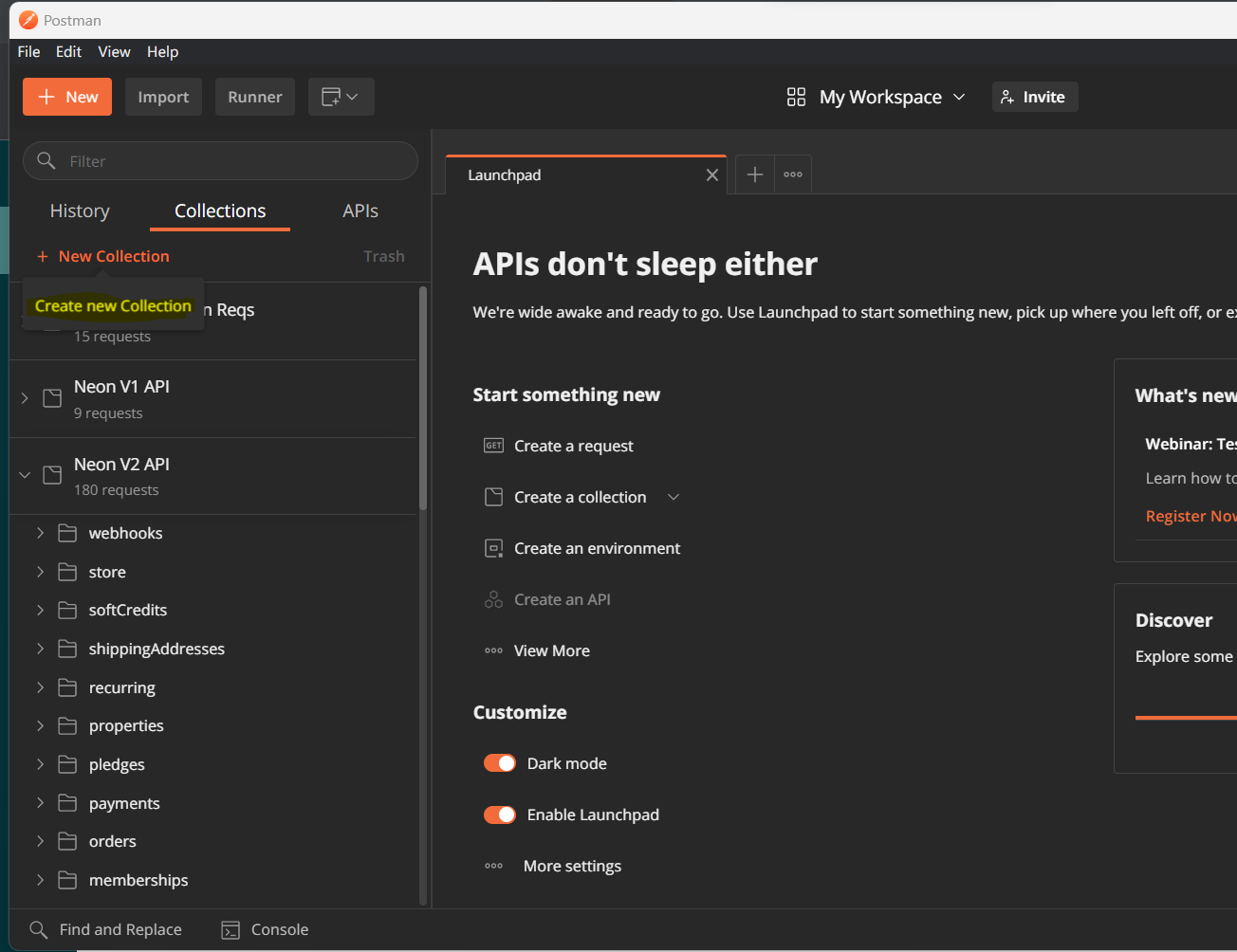
Task: Click the Console terminal icon
Action: 231,930
